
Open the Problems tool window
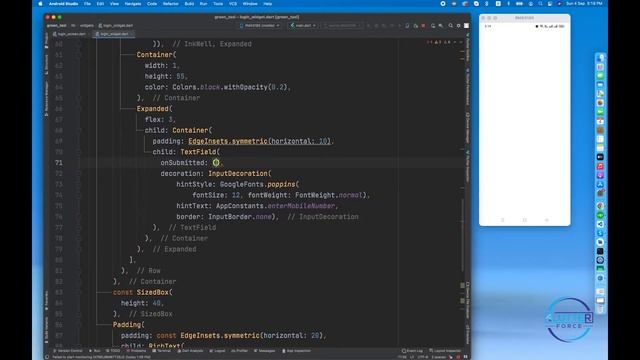(136, 351)
